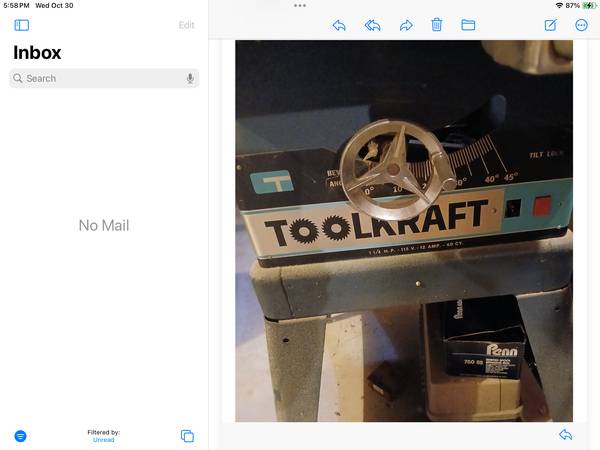Open the multitasking three-dots control
The height and width of the screenshot is (450, 600).
pos(300,5)
